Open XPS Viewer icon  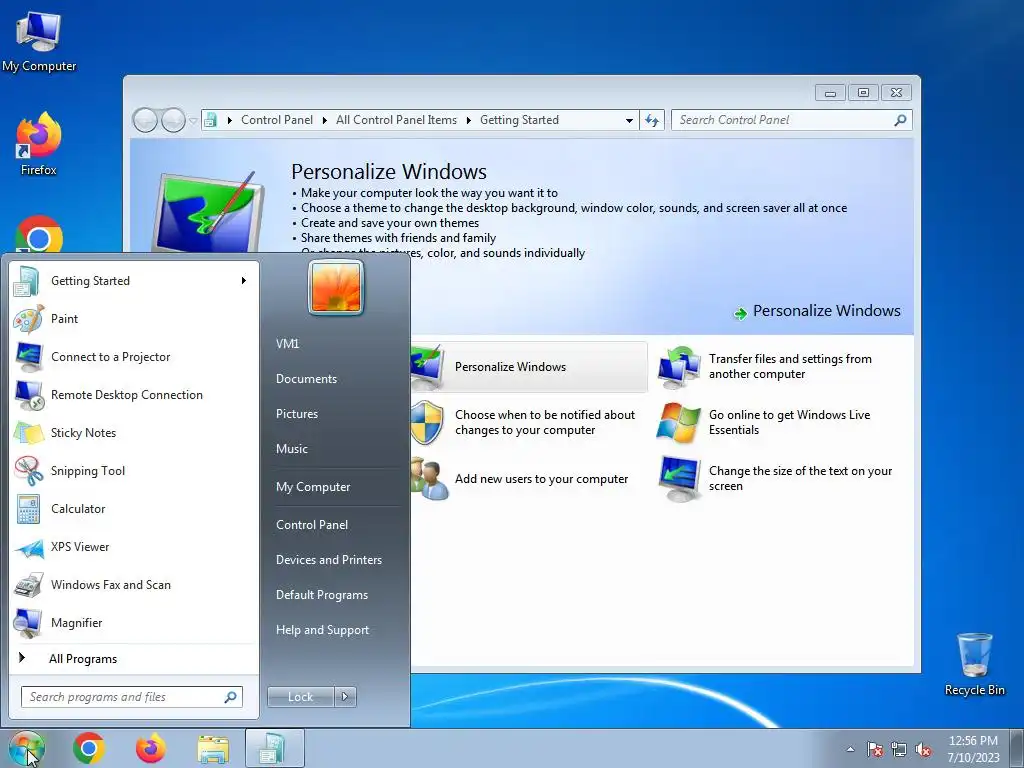28,547
